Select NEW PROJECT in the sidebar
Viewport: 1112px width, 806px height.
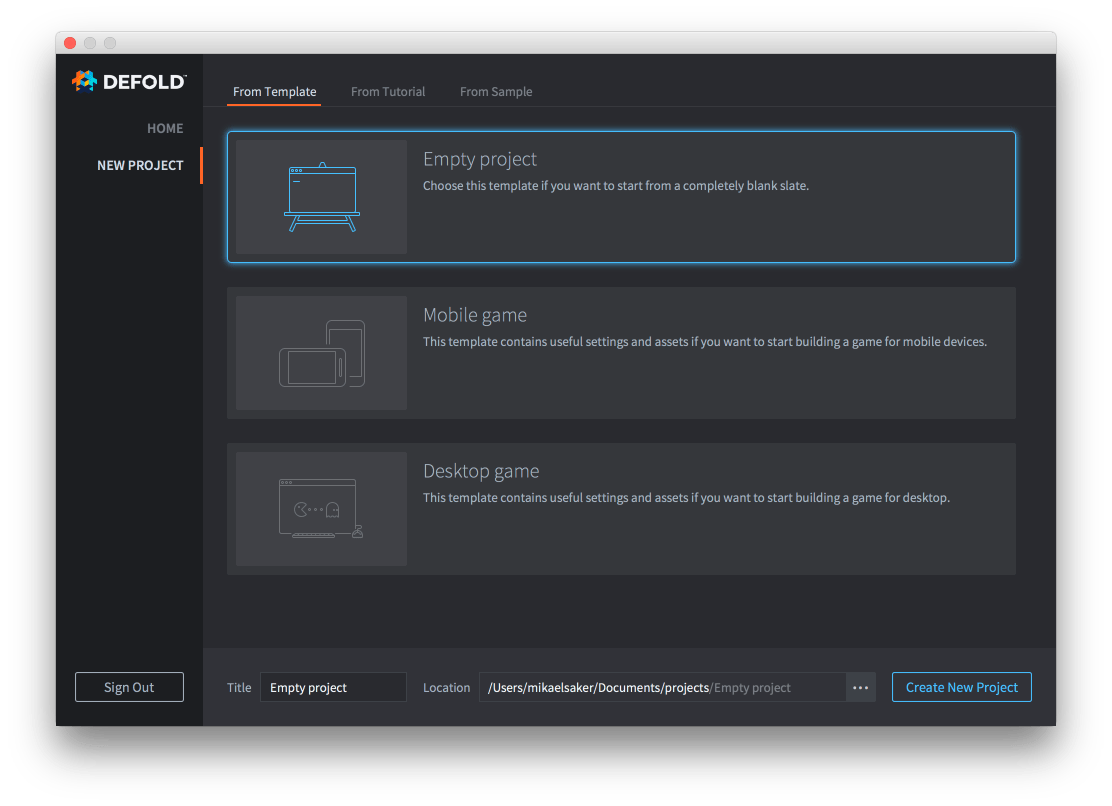pos(140,165)
